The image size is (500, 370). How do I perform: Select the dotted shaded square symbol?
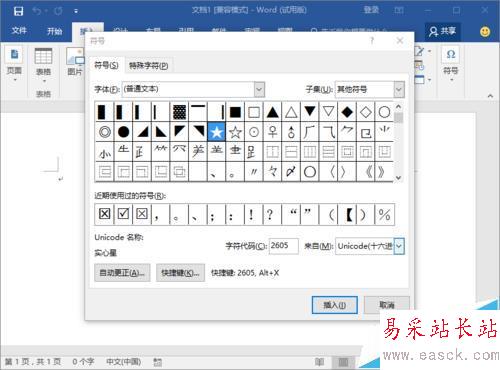(x=179, y=112)
